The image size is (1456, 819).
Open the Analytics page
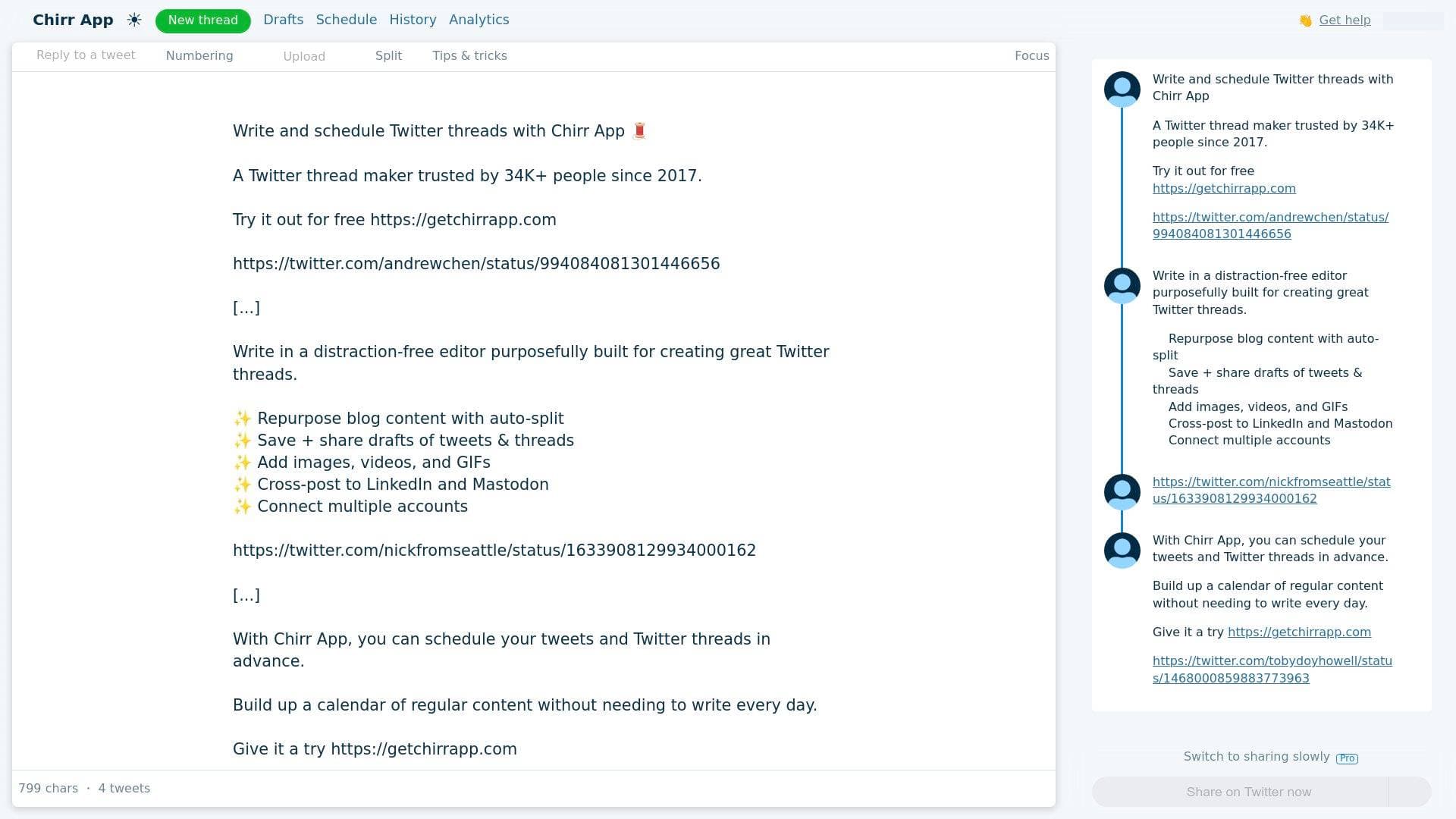tap(479, 20)
